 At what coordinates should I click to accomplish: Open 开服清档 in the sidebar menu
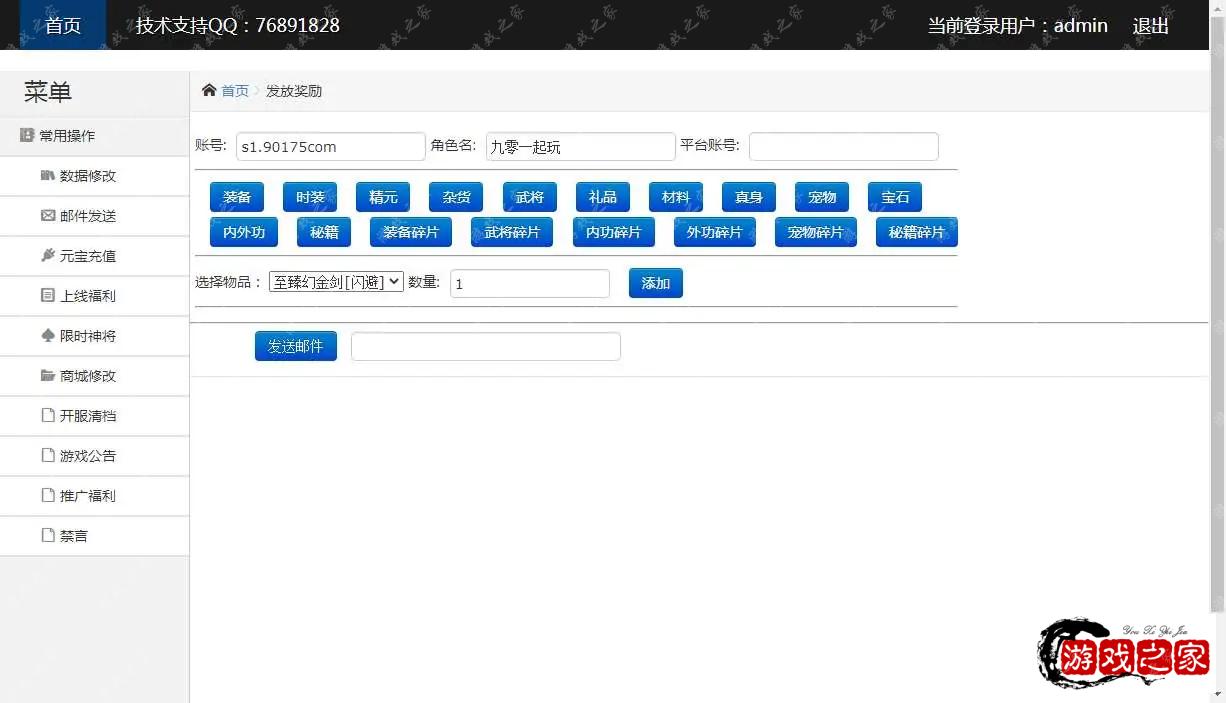88,416
